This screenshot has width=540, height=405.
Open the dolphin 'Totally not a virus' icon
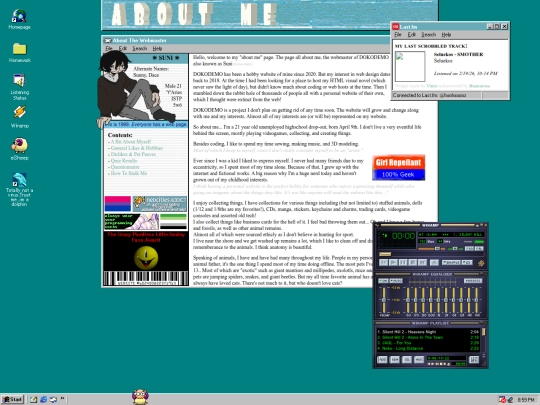click(19, 189)
